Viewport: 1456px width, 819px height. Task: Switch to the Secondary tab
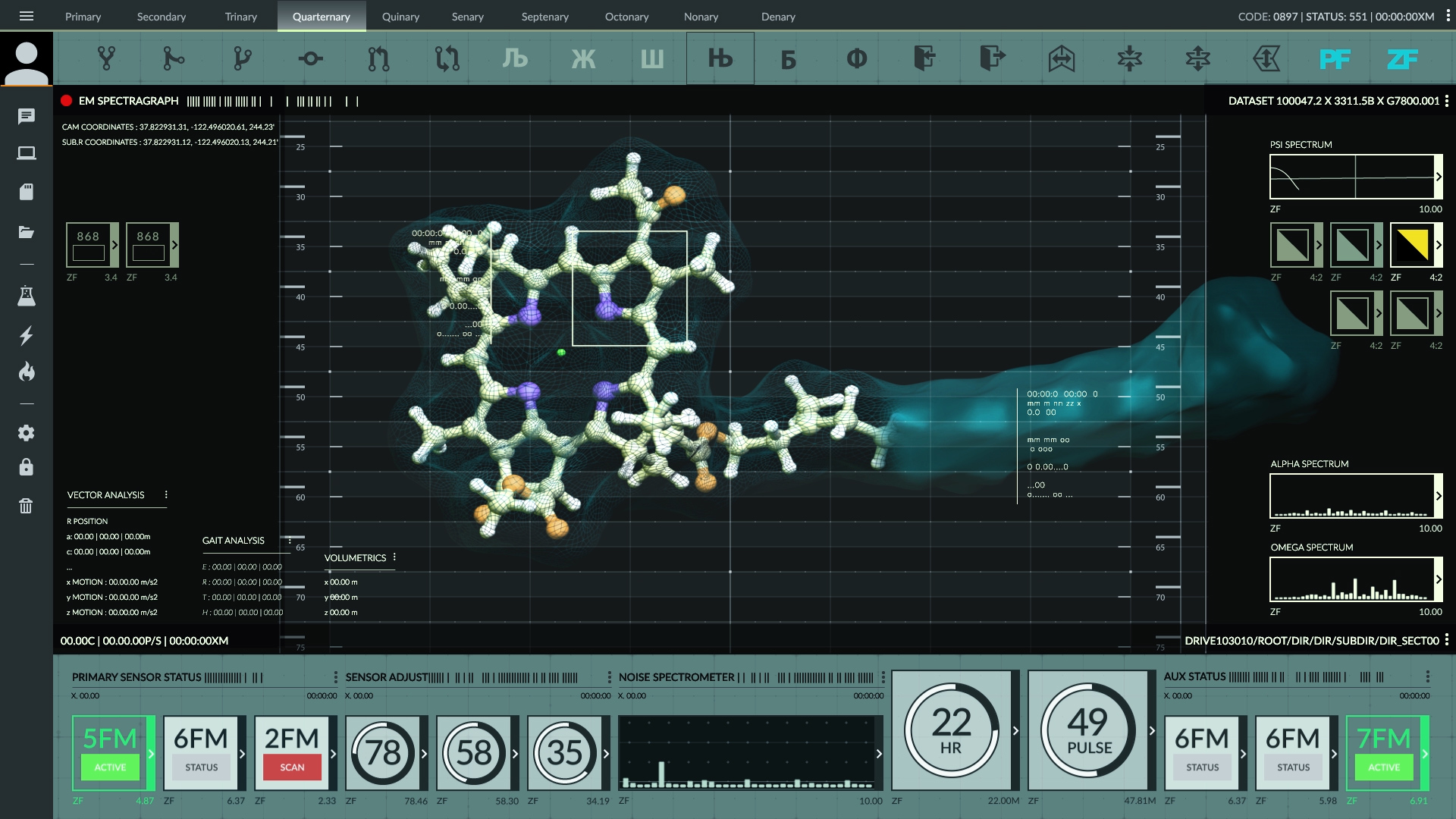tap(162, 16)
